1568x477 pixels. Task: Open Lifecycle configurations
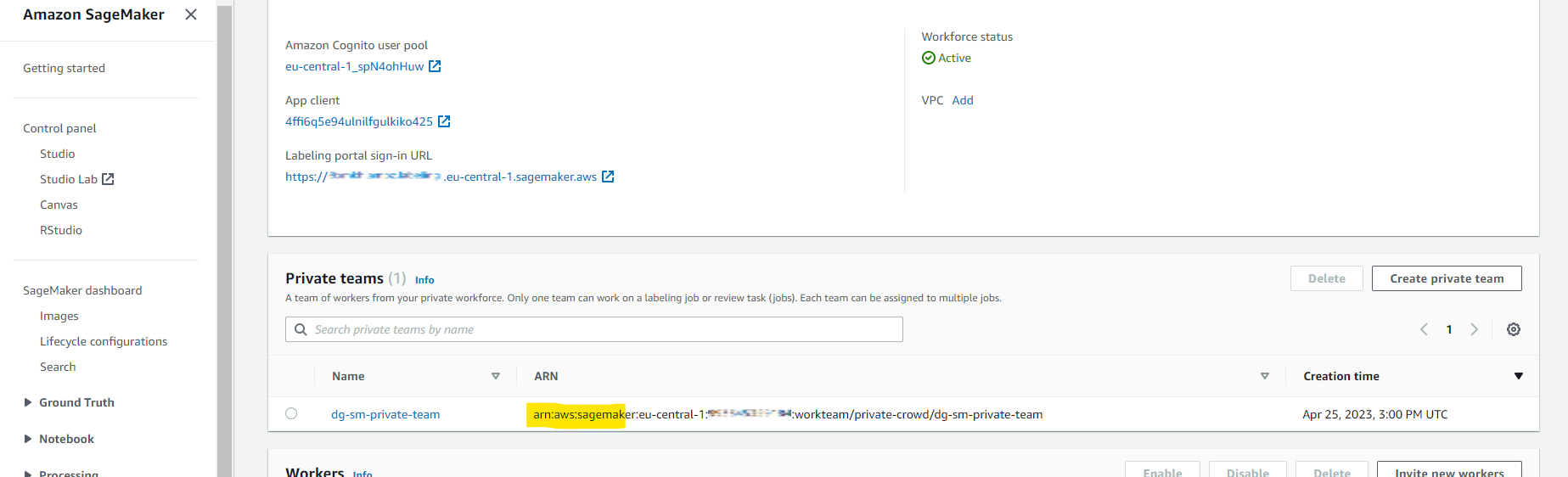(x=104, y=341)
